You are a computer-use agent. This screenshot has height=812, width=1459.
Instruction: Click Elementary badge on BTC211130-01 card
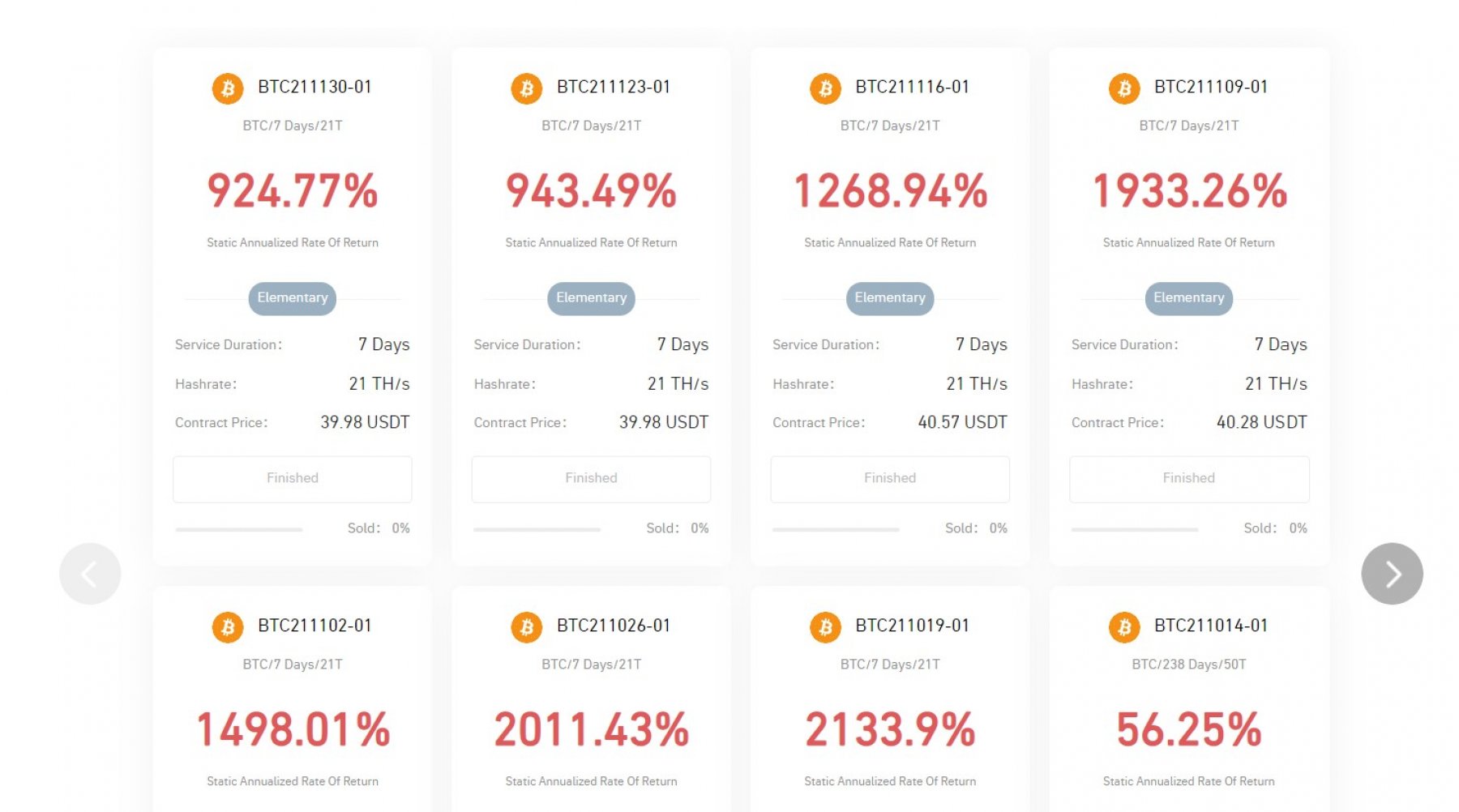point(292,298)
